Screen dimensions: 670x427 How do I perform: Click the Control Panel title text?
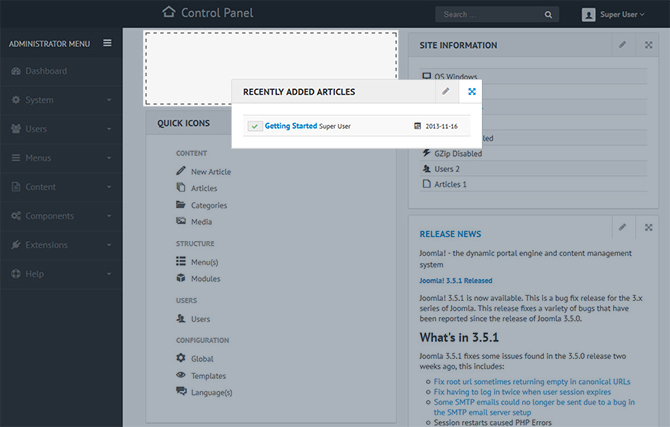(x=217, y=13)
